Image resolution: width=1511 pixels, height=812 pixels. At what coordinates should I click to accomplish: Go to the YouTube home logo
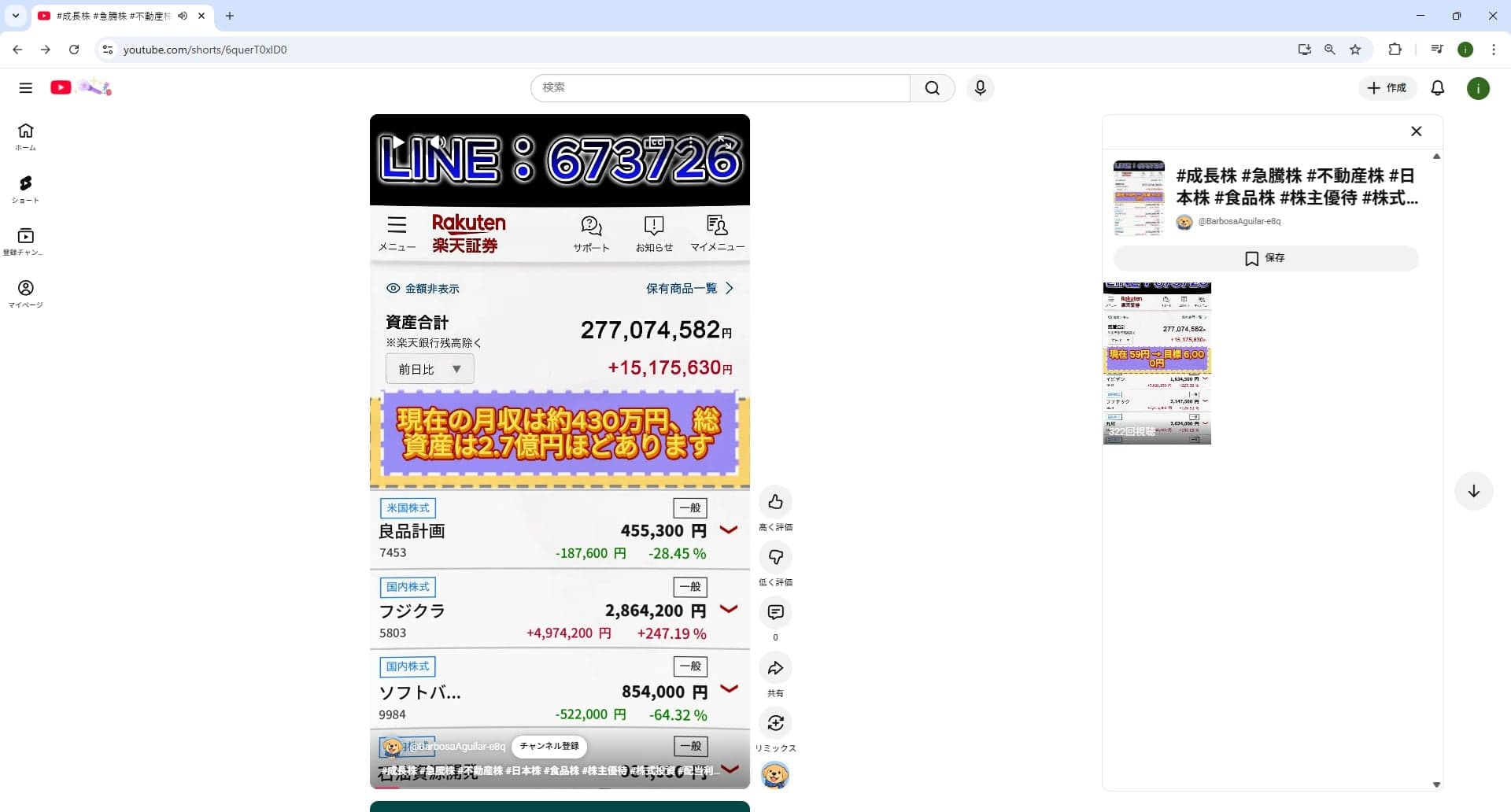click(x=81, y=87)
